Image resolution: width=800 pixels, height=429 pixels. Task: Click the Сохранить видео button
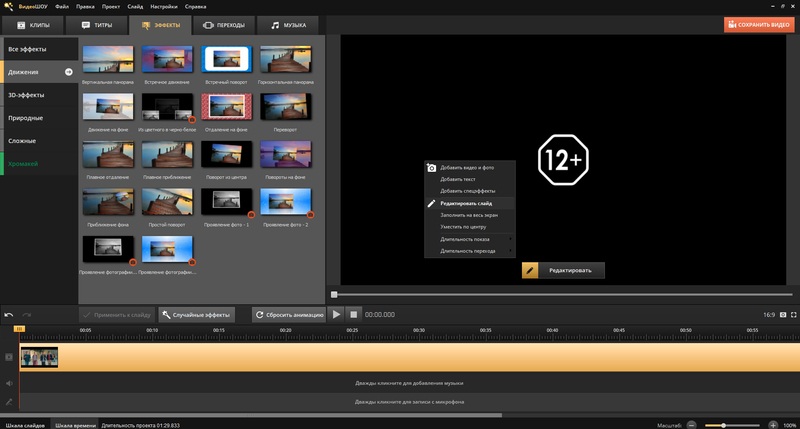[759, 23]
